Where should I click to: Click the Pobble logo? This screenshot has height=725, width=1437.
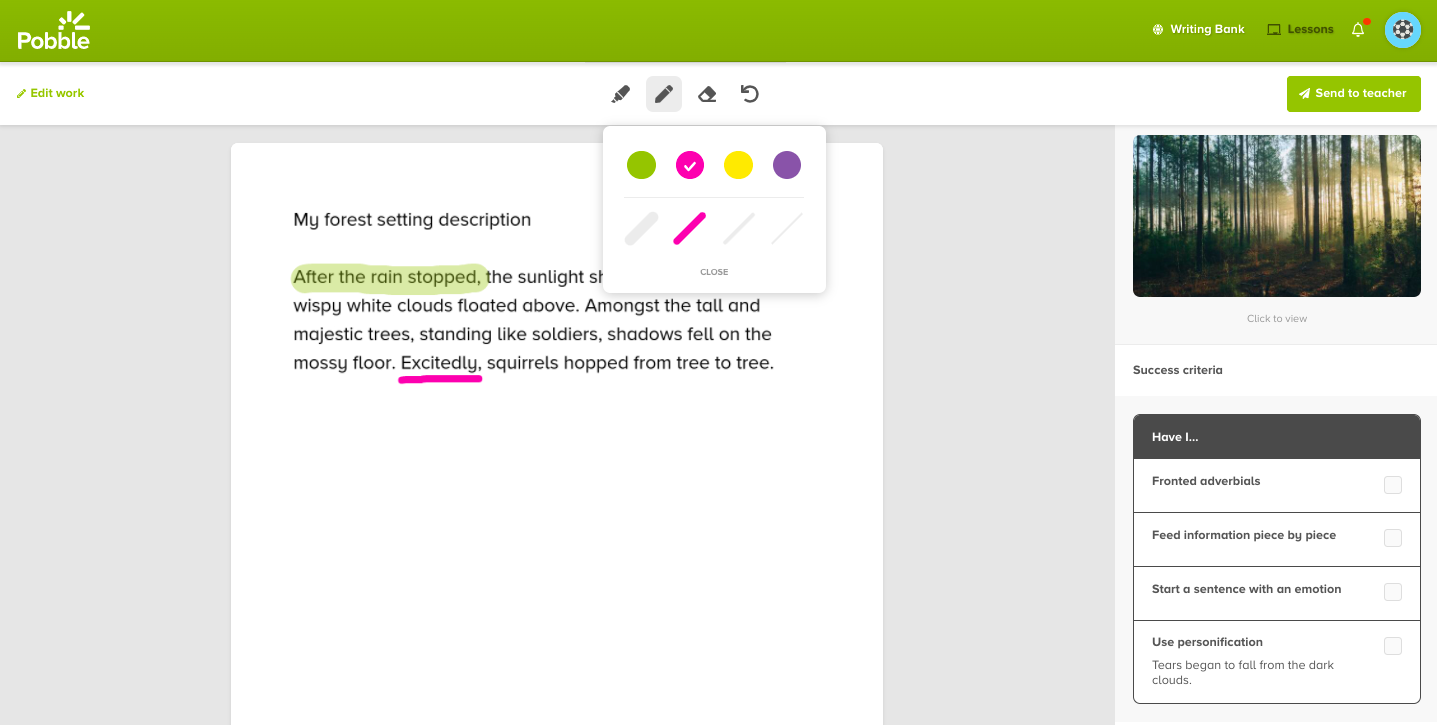(54, 29)
